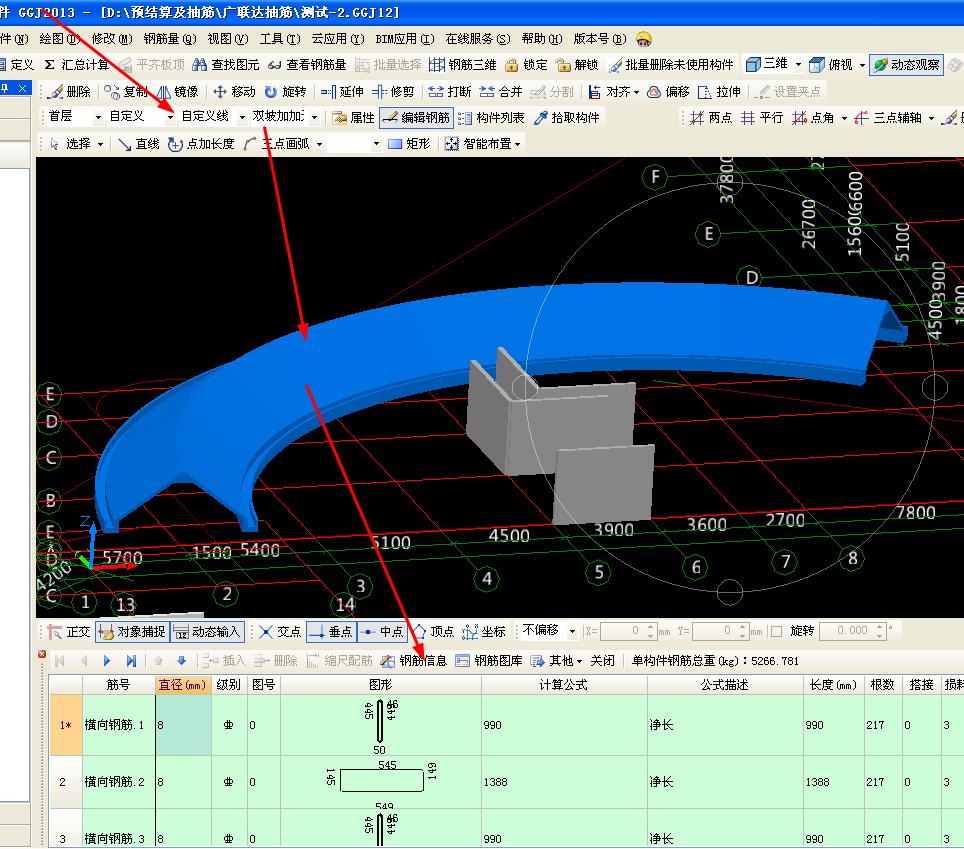
Task: Select the 矩形 rectangle tool
Action: (409, 144)
